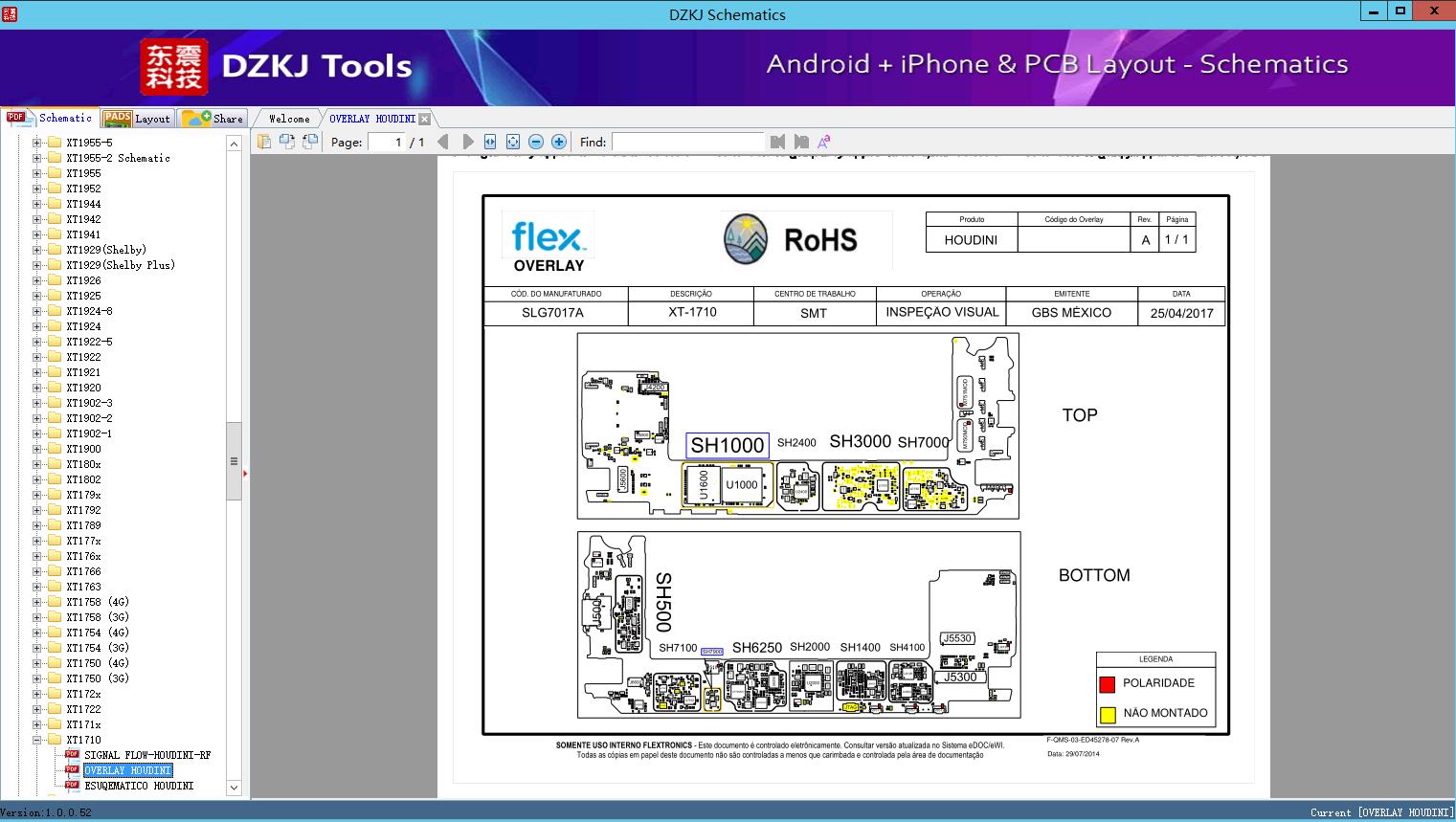Click the folder icon of XT1766
The width and height of the screenshot is (1456, 822).
(x=55, y=571)
